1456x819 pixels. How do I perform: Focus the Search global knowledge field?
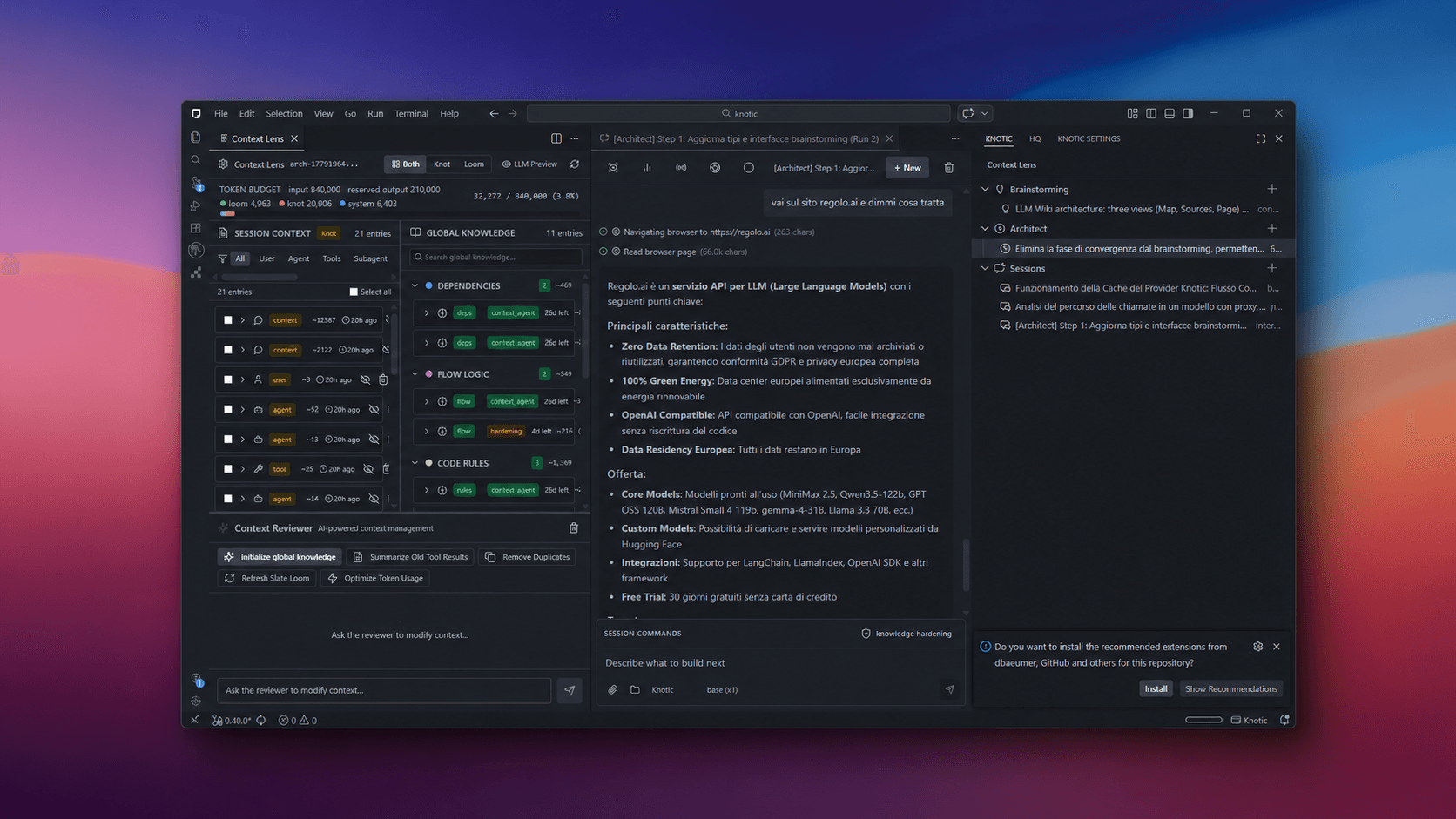[495, 258]
